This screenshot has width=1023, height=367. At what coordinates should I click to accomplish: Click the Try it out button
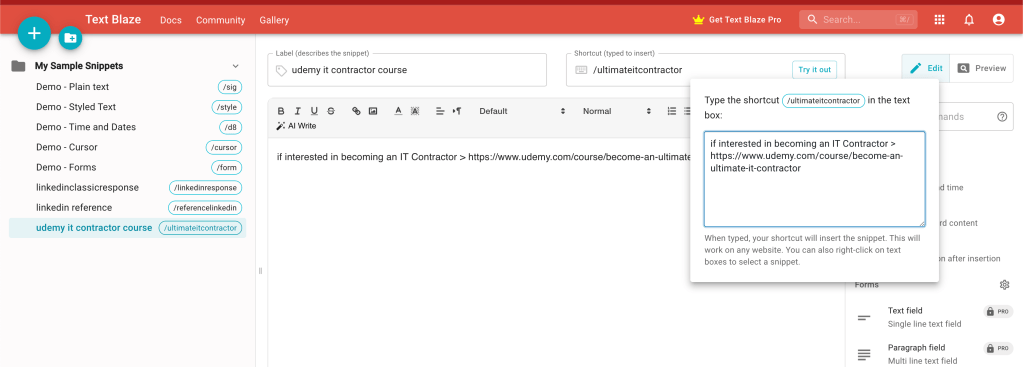click(814, 70)
